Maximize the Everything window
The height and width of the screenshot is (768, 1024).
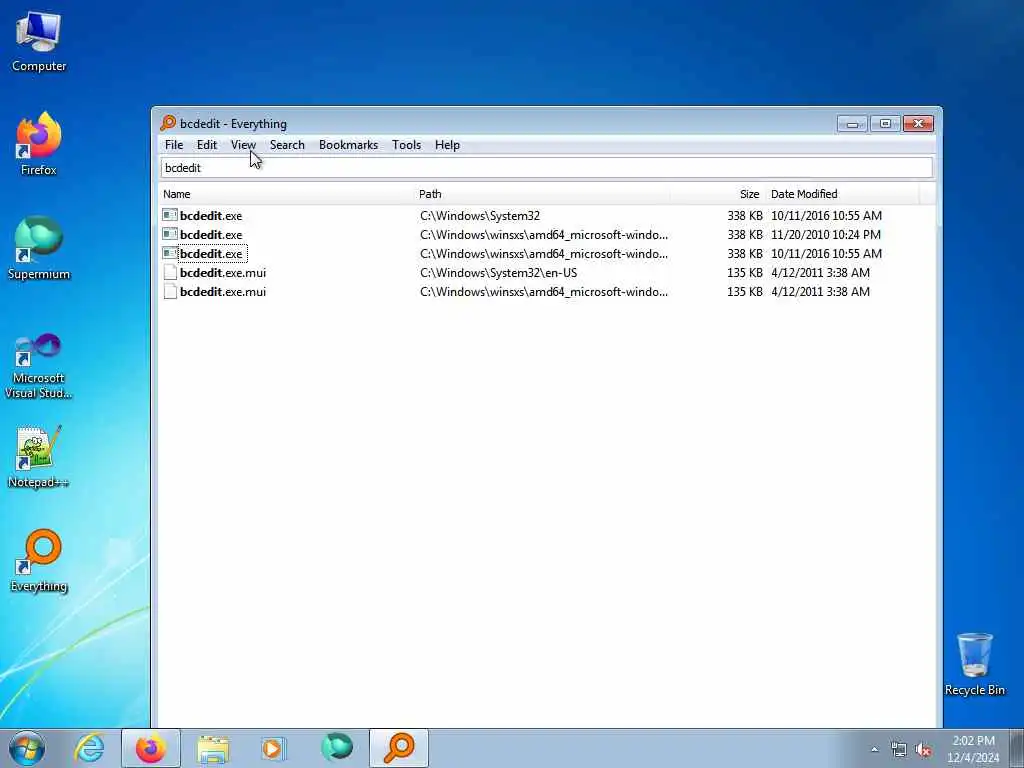[885, 123]
